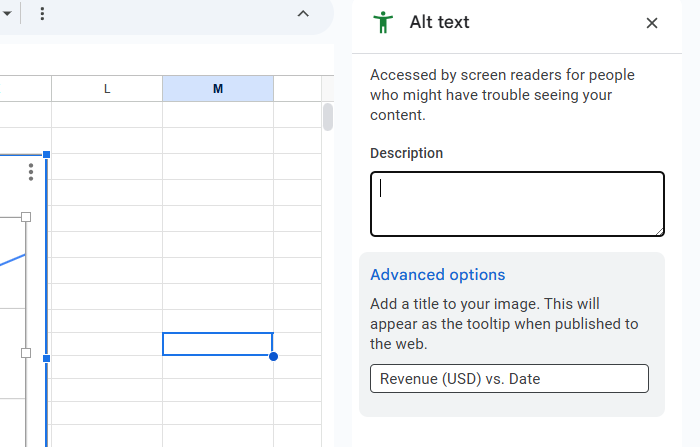Select the column L header
Screen dimensions: 700x447
pyautogui.click(x=107, y=89)
